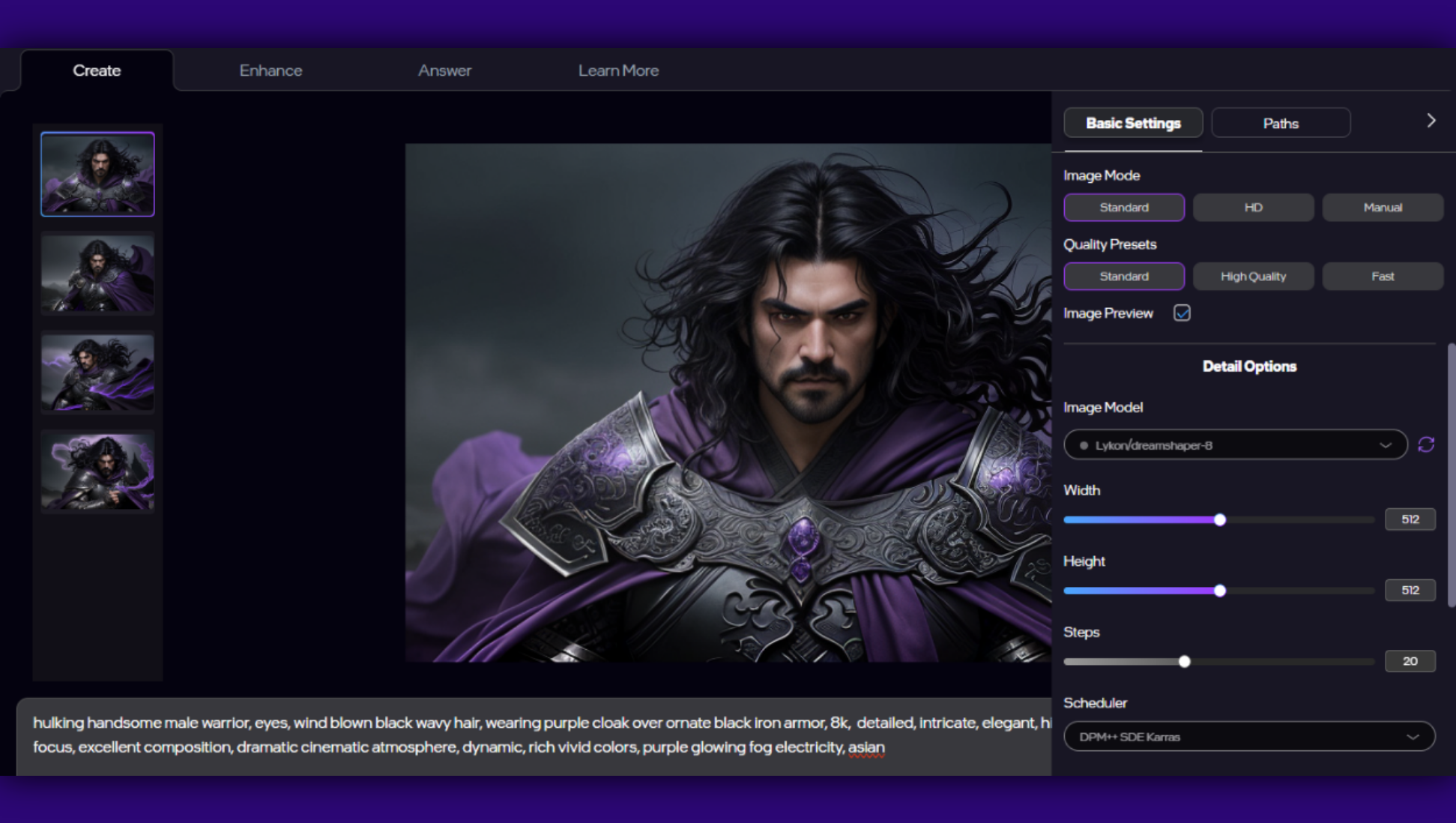
Task: Refresh the image model list
Action: (x=1426, y=444)
